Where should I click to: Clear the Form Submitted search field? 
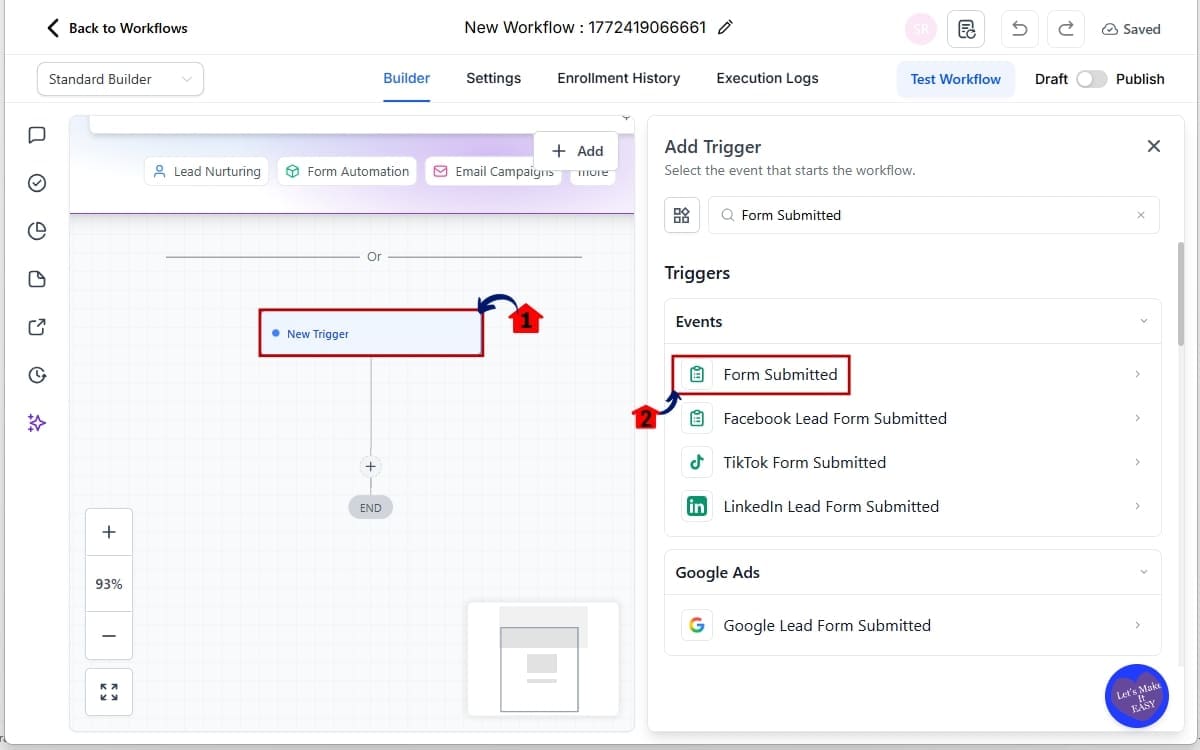tap(1140, 215)
